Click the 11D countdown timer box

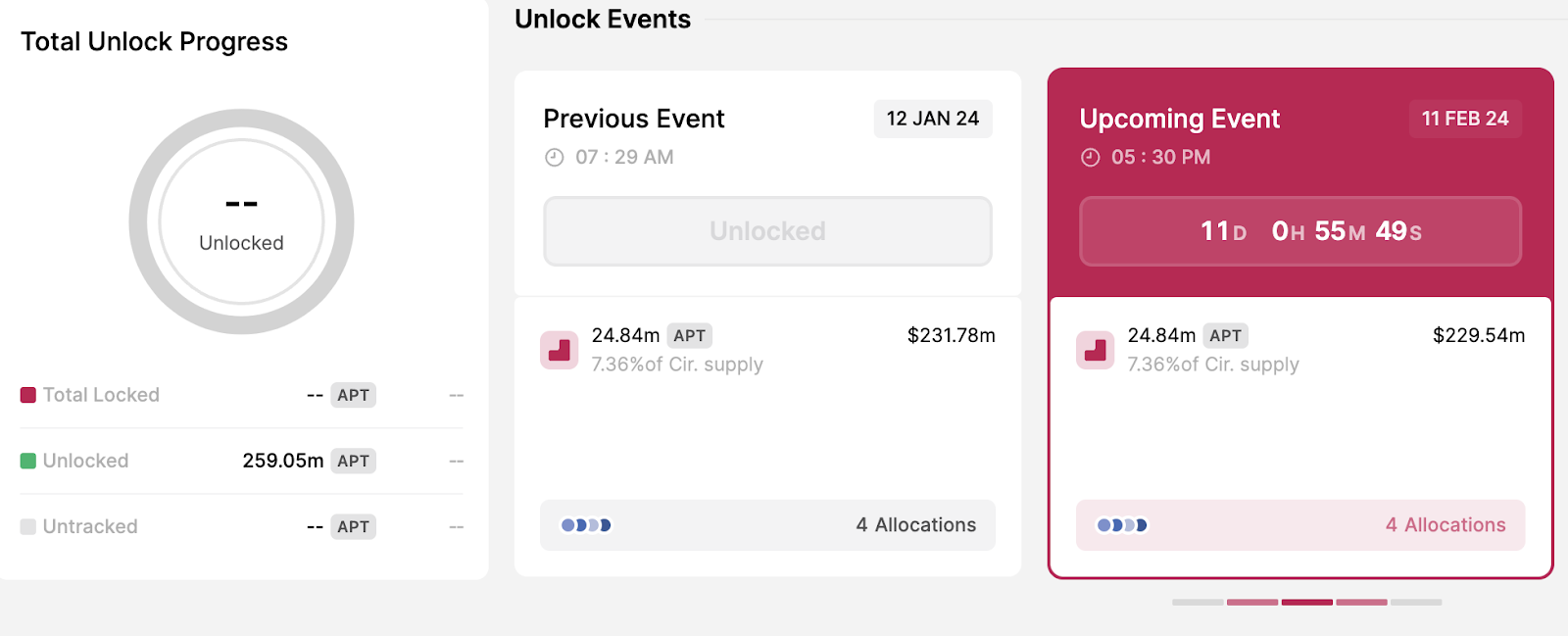coord(1299,231)
